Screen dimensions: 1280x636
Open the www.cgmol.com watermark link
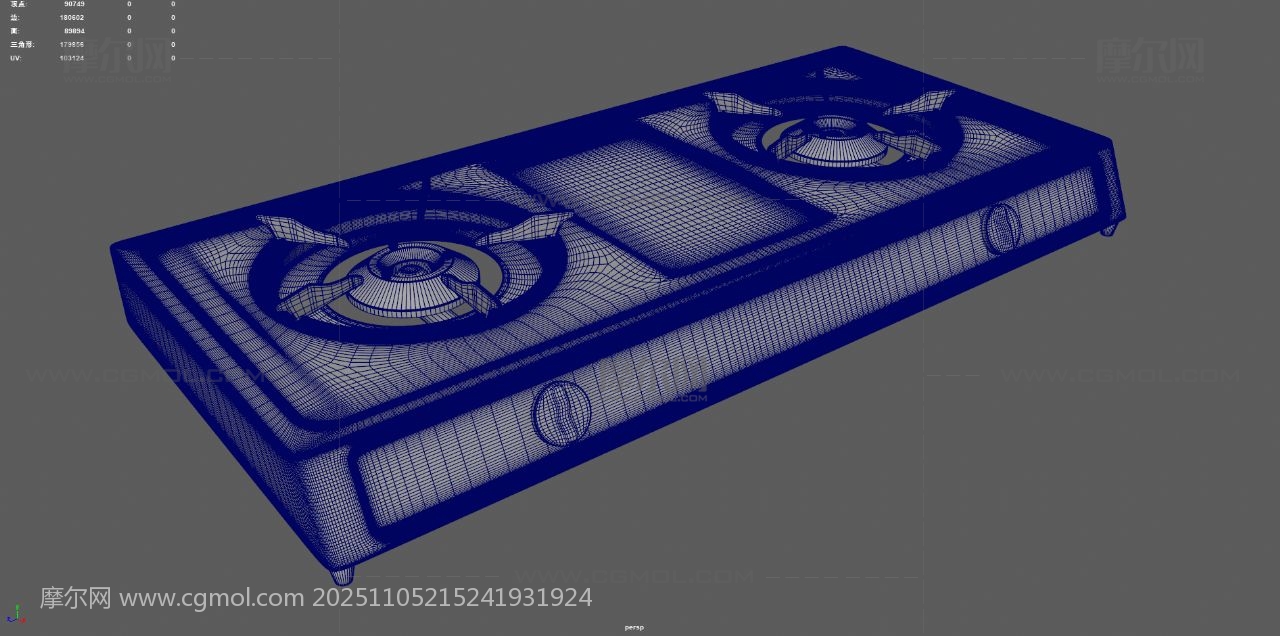click(x=212, y=598)
